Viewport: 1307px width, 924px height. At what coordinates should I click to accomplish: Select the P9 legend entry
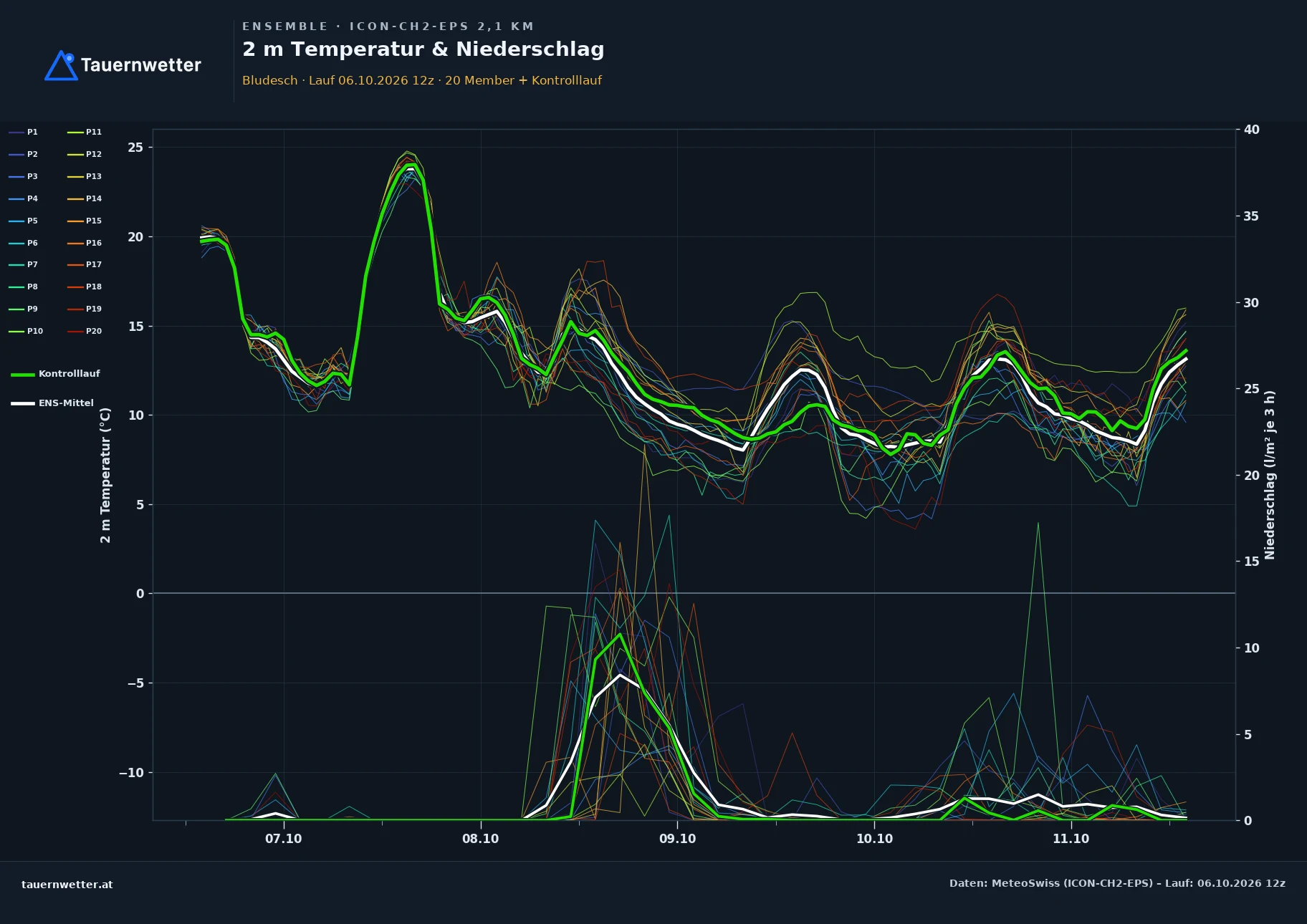(x=24, y=309)
